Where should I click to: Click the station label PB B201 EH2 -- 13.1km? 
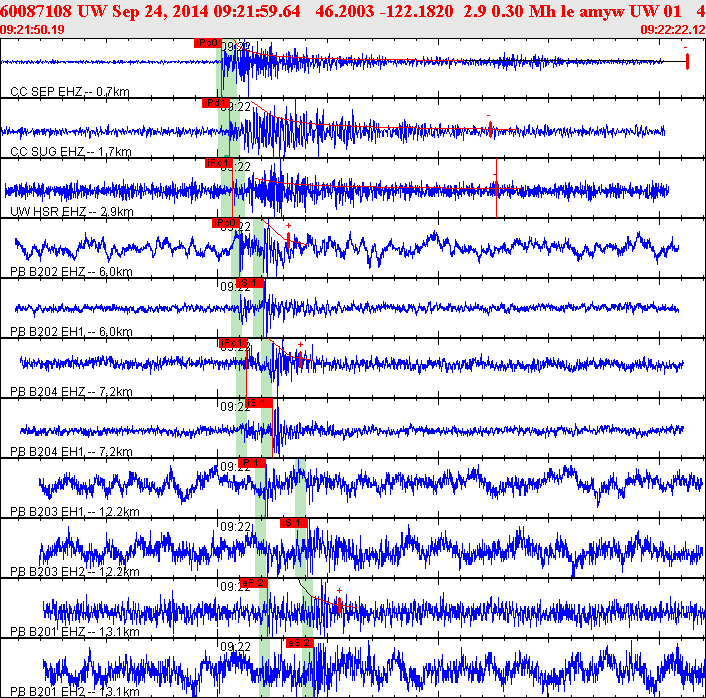75,692
